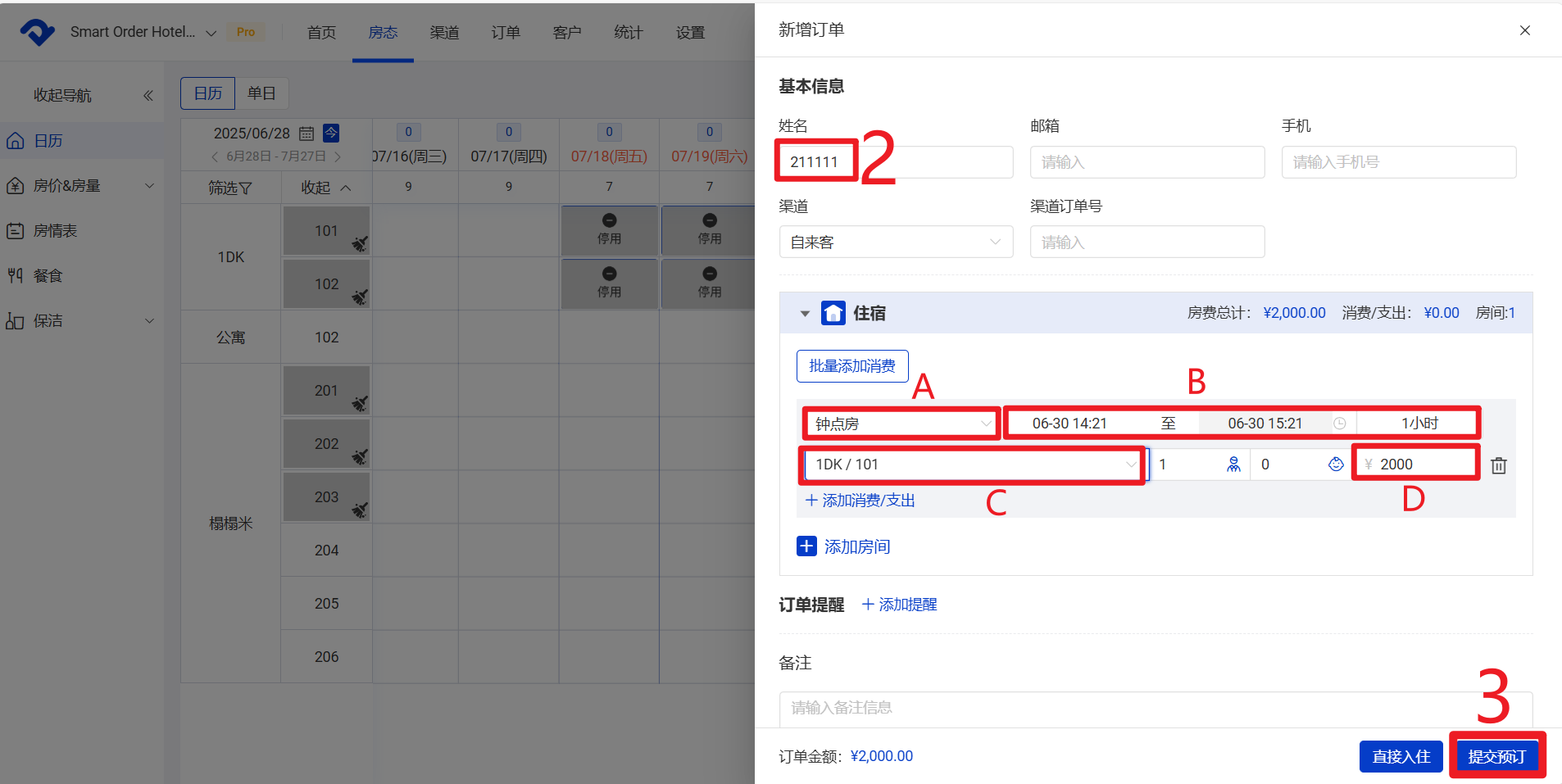Click the 批量添加消费 button
Image resolution: width=1562 pixels, height=784 pixels.
coord(852,366)
